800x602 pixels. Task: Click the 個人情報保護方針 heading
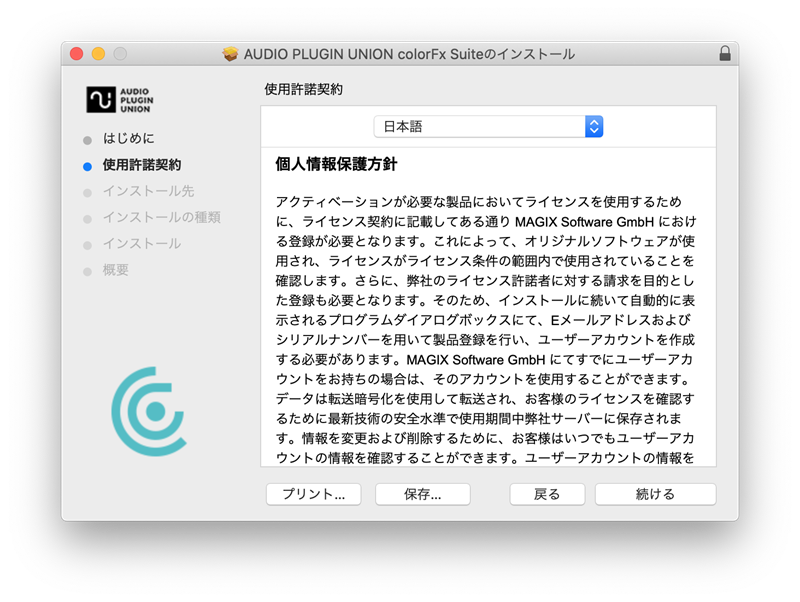coord(336,164)
